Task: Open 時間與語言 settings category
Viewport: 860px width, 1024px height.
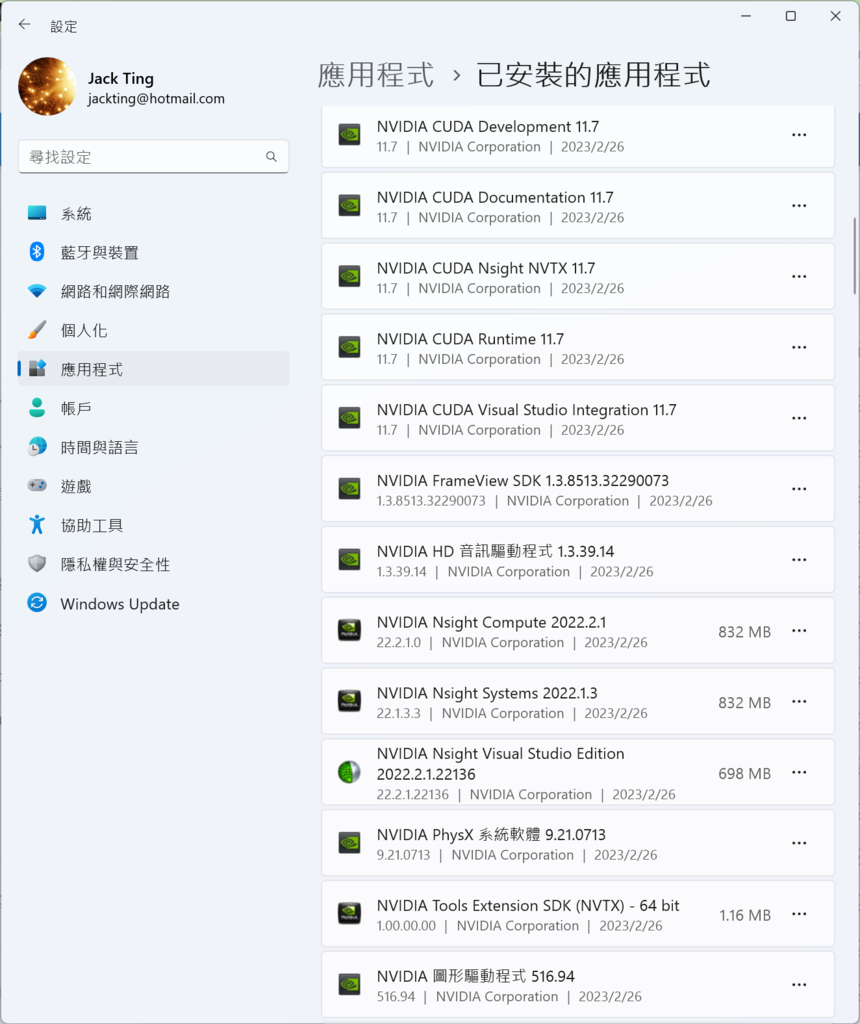Action: coord(153,447)
